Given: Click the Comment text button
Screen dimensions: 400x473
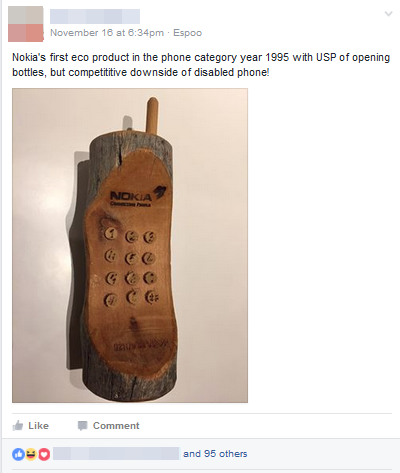Looking at the screenshot, I should [x=116, y=426].
